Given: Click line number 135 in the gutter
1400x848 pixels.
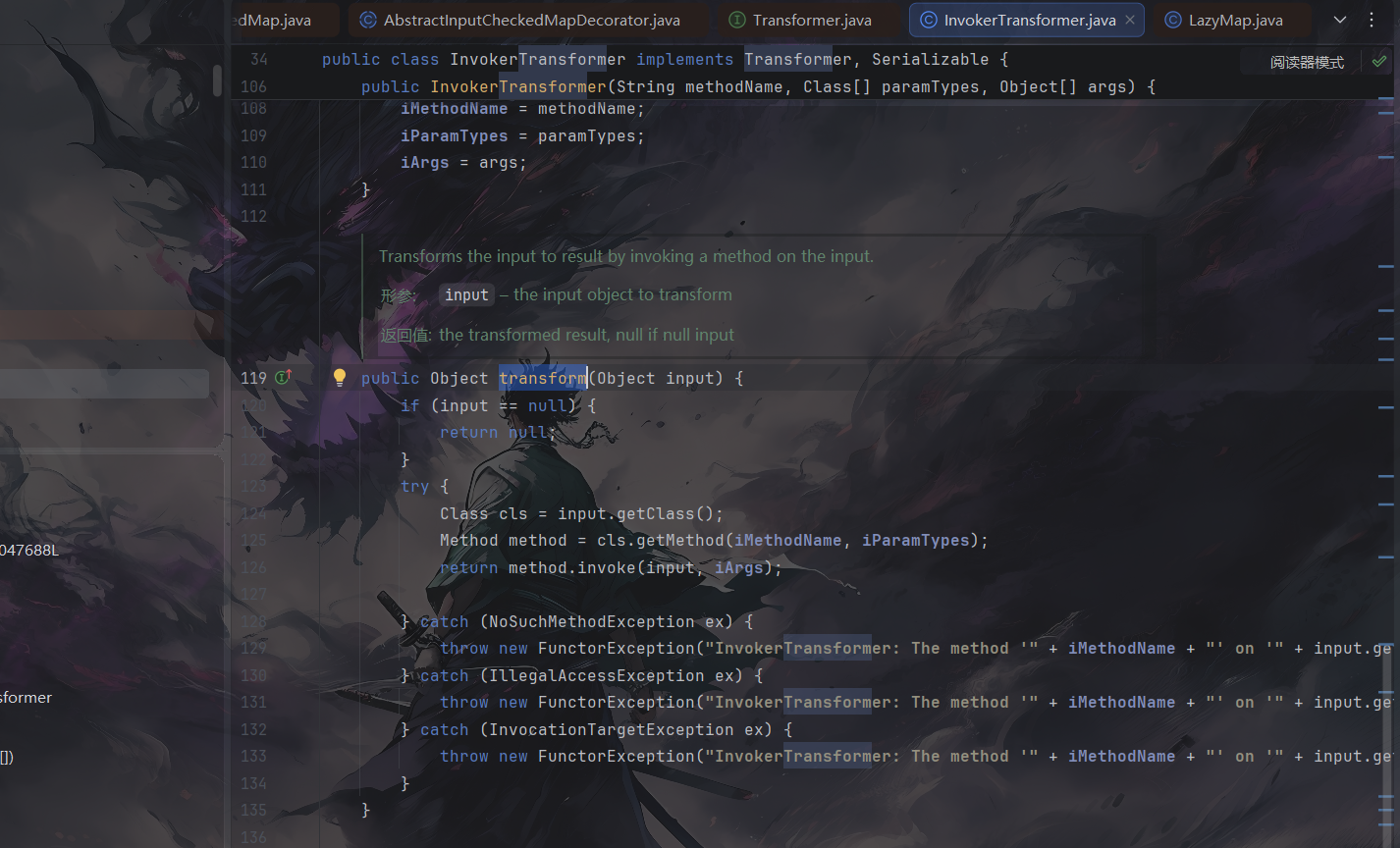Looking at the screenshot, I should 253,810.
